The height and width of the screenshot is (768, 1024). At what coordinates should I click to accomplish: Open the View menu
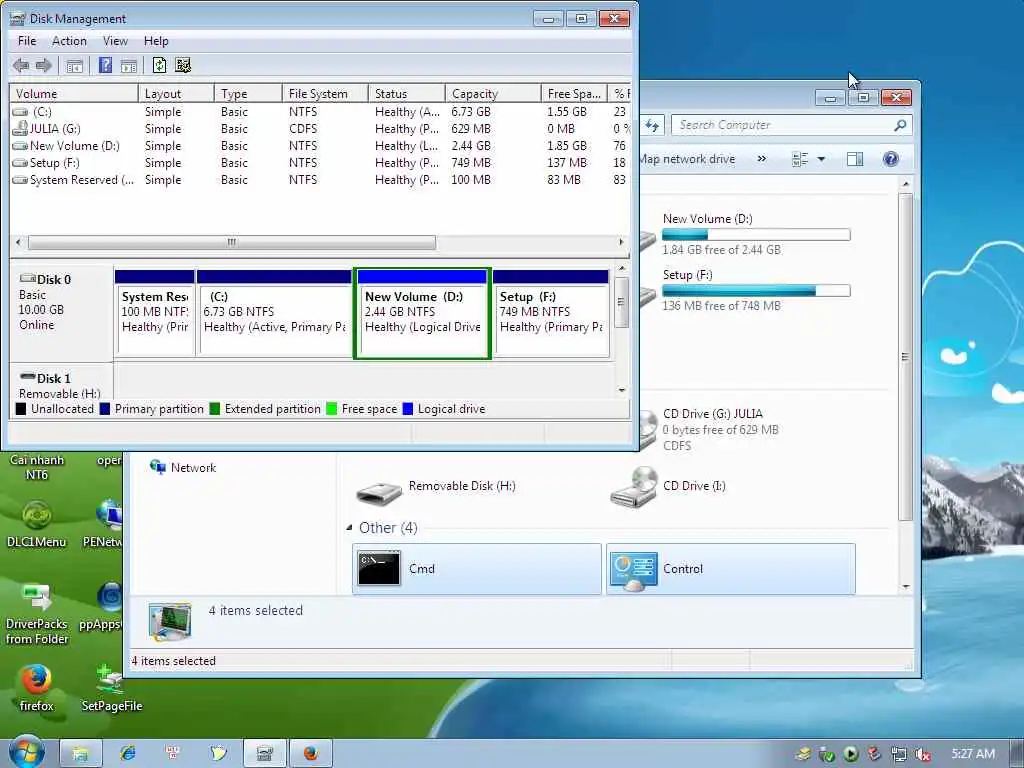pyautogui.click(x=115, y=41)
